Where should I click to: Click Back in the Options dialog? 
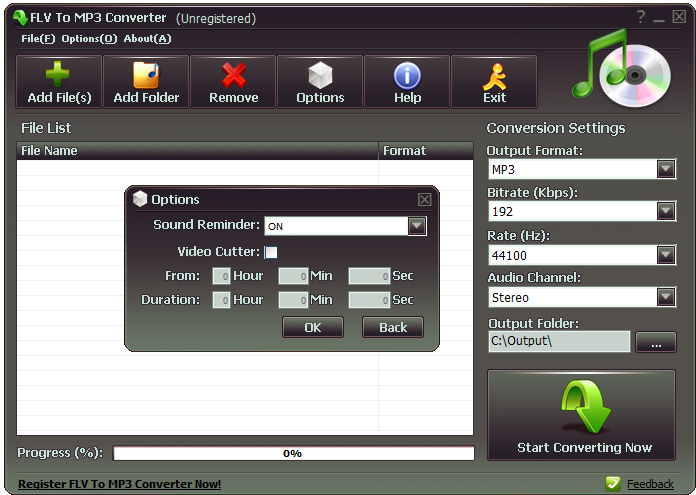pos(393,327)
